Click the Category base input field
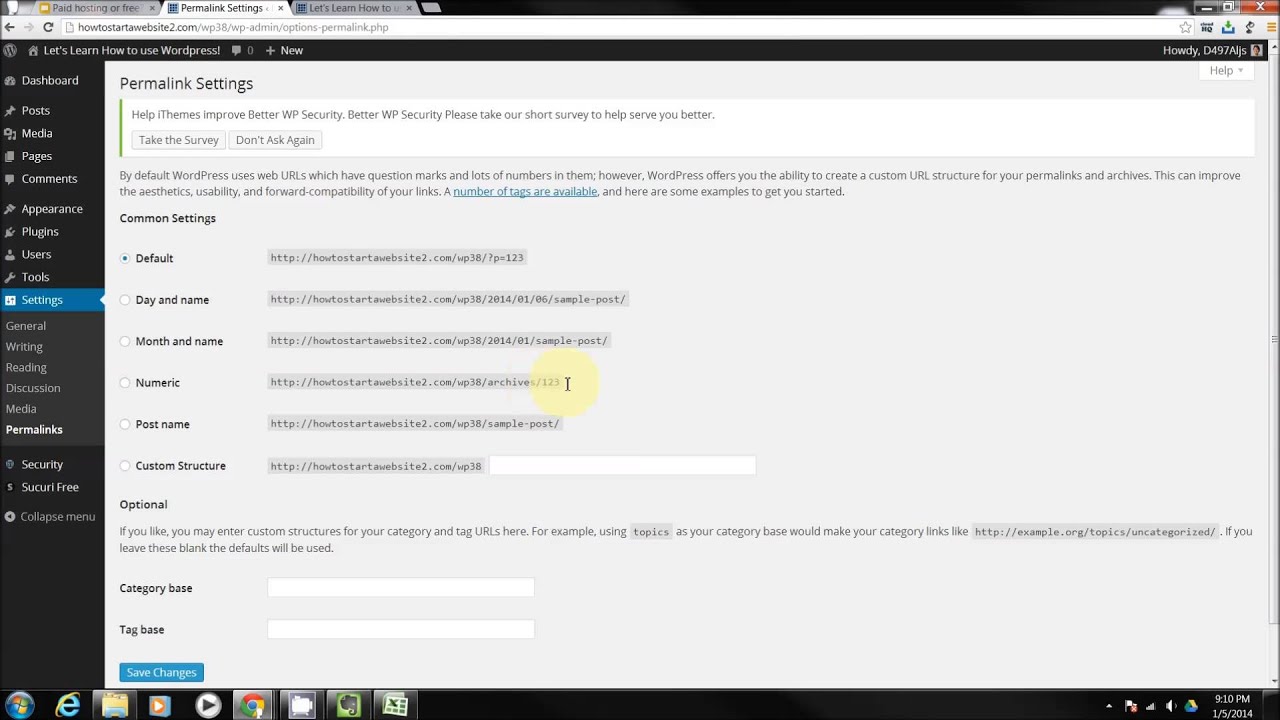Image resolution: width=1280 pixels, height=720 pixels. [401, 588]
